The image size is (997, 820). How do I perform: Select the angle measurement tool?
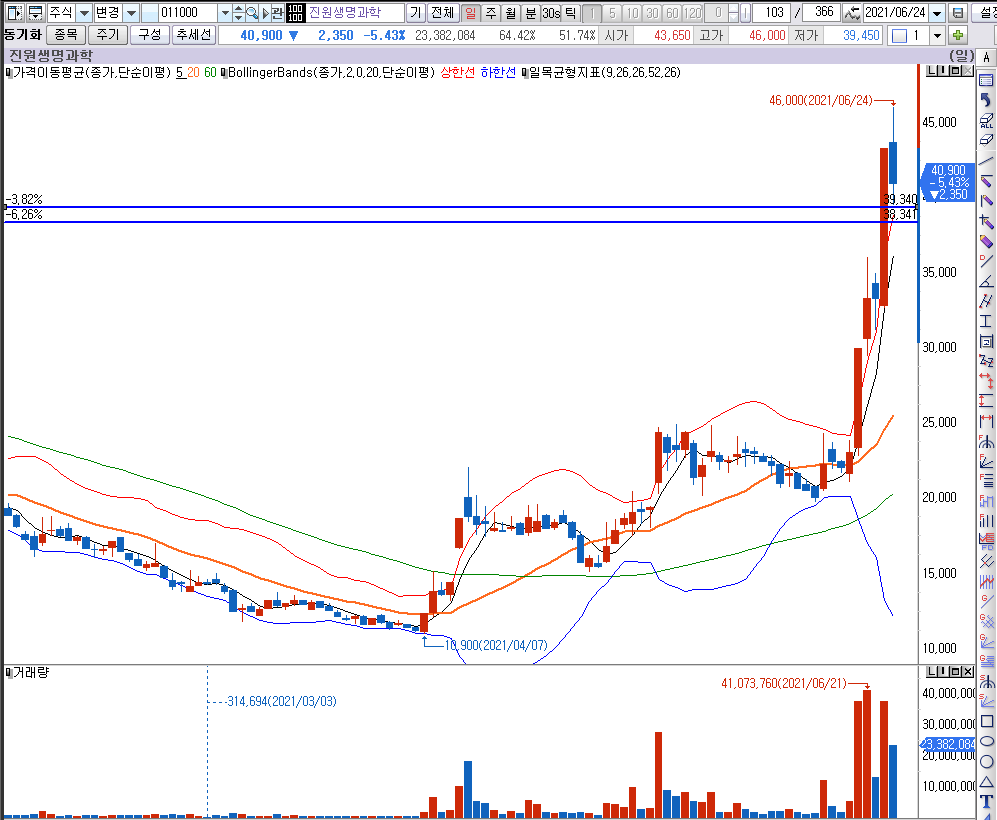(986, 281)
